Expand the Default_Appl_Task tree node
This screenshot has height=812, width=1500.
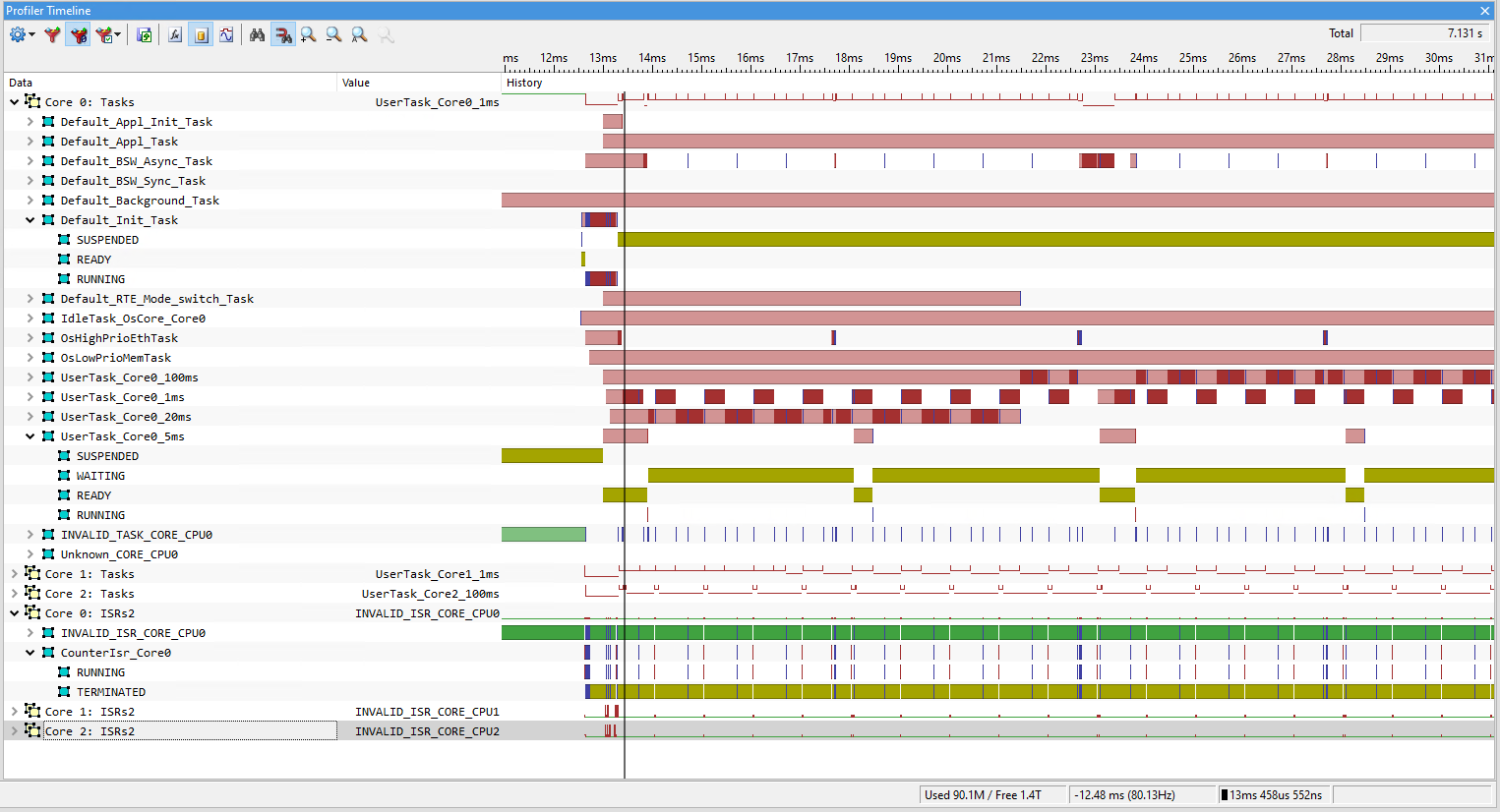click(30, 142)
